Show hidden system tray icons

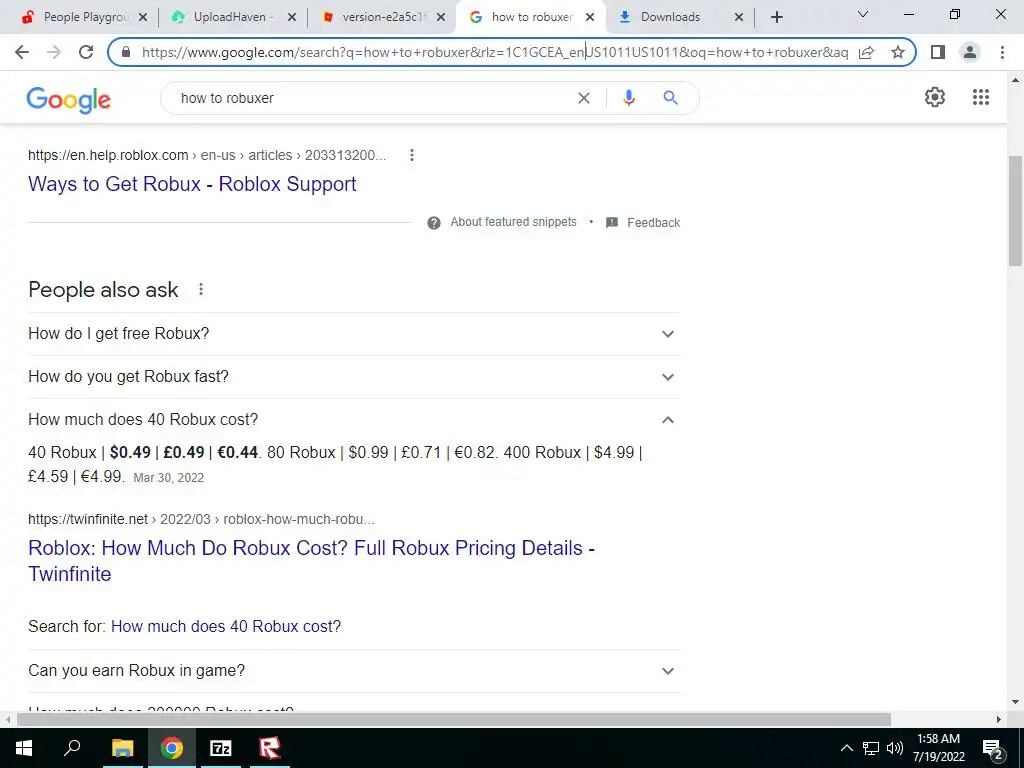click(846, 748)
